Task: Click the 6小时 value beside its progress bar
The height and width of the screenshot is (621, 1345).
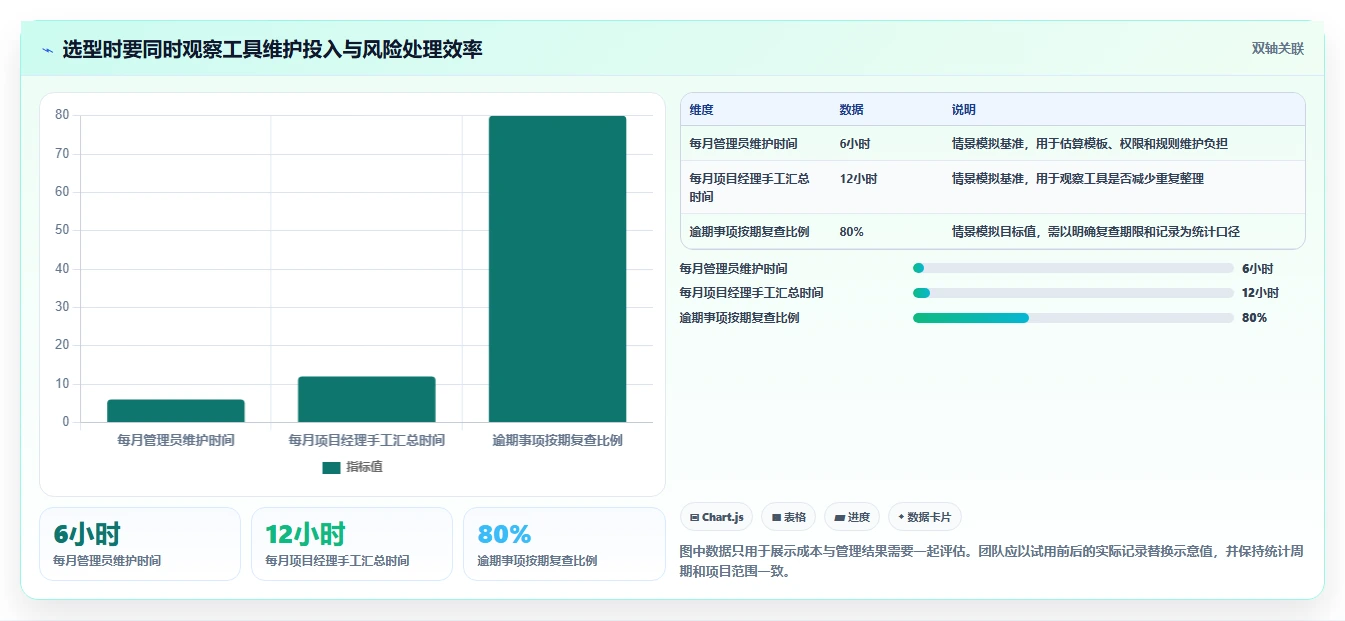Action: pyautogui.click(x=1257, y=269)
